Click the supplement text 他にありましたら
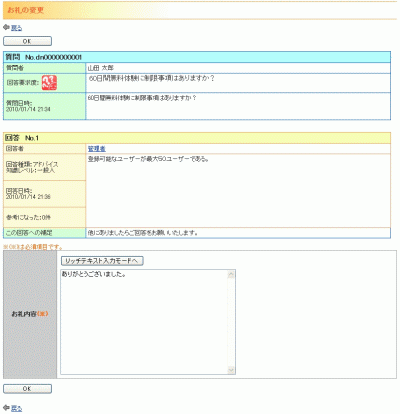 (x=143, y=233)
